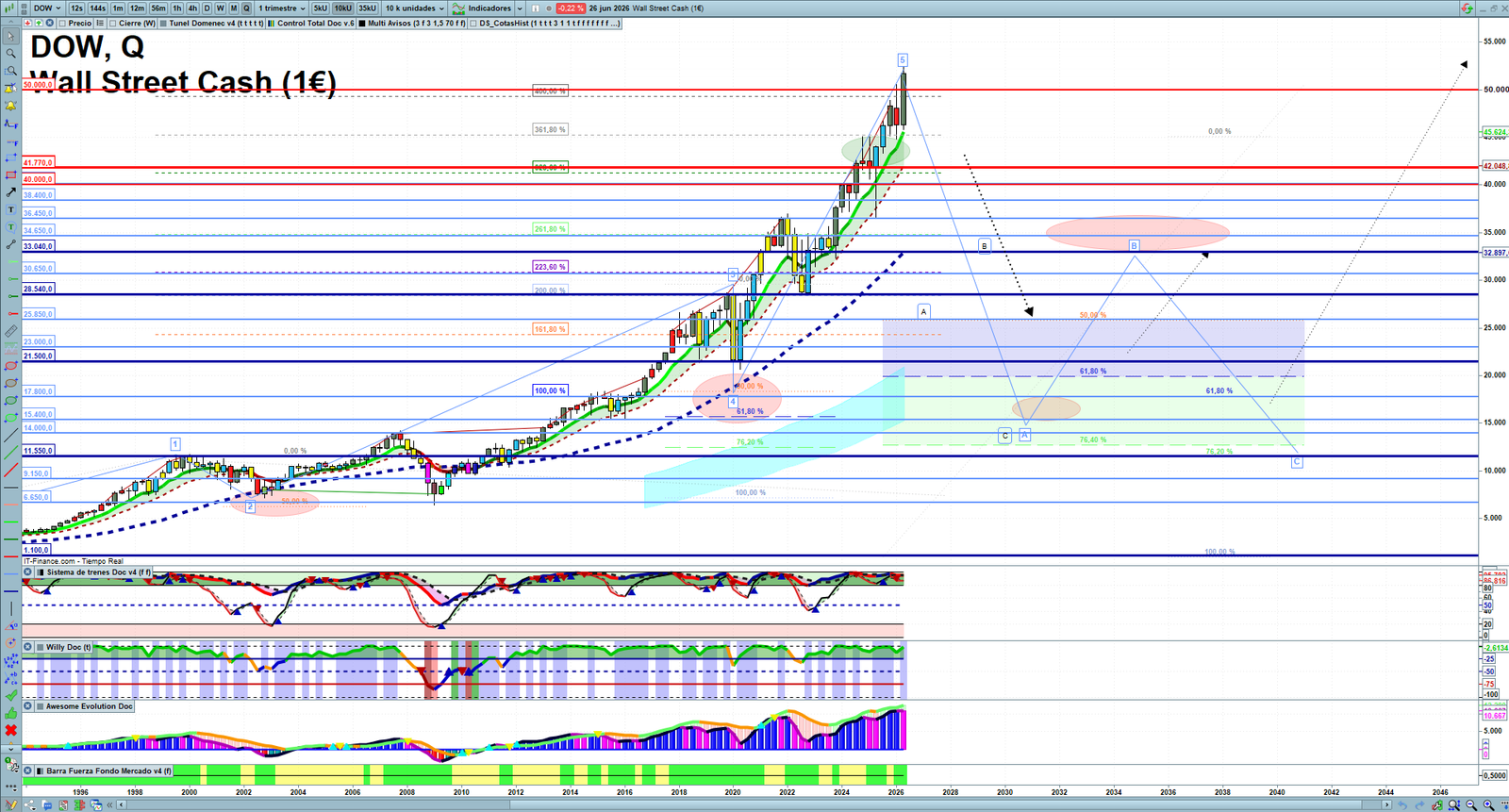Open the 1 trimestre period dropdown
Image resolution: width=1509 pixels, height=812 pixels.
click(283, 8)
